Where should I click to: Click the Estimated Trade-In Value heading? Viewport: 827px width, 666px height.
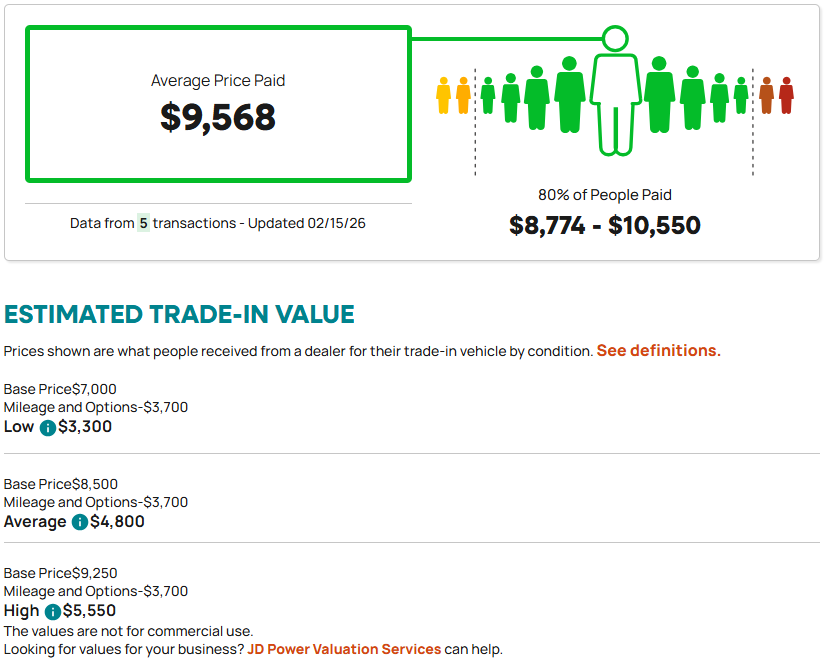179,315
